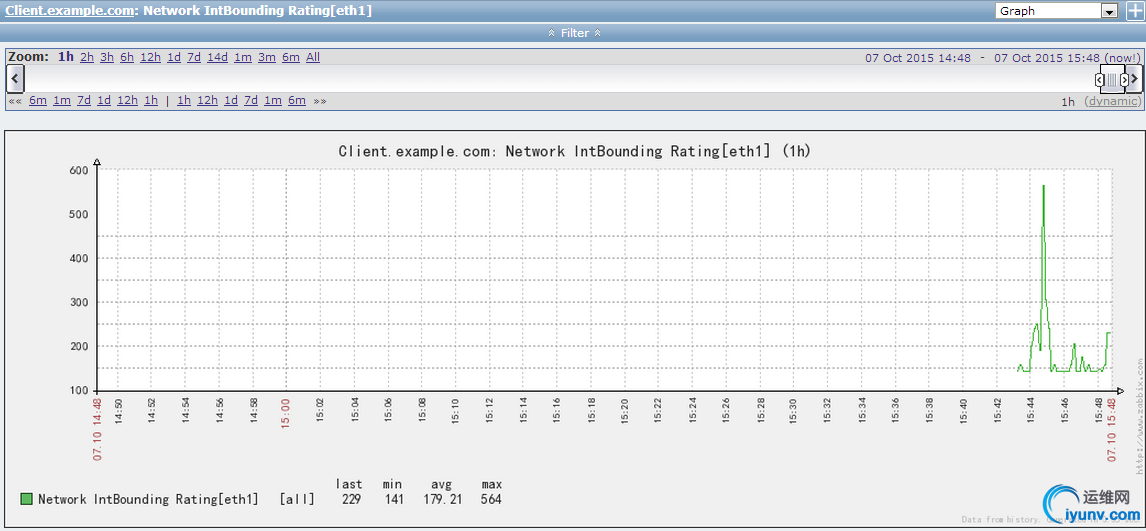Shift time back by 1h

(151, 101)
